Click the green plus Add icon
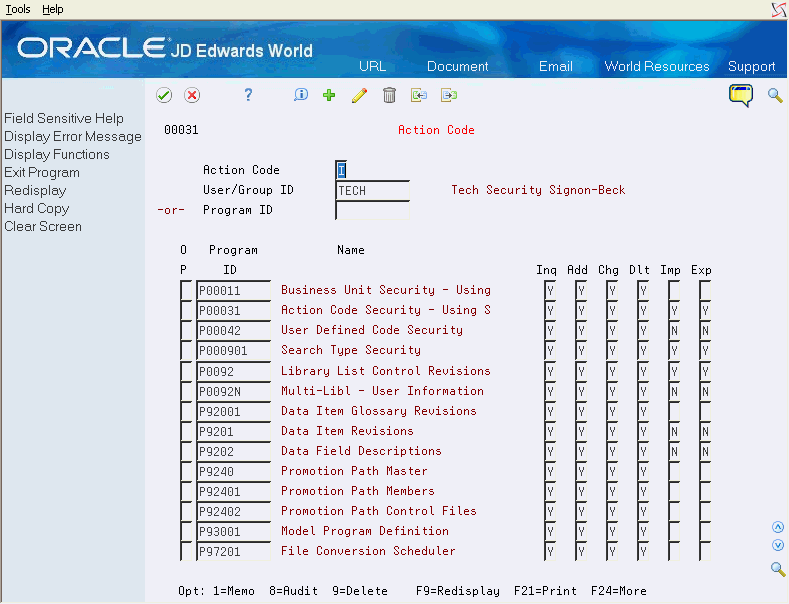The height and width of the screenshot is (604, 789). point(329,95)
